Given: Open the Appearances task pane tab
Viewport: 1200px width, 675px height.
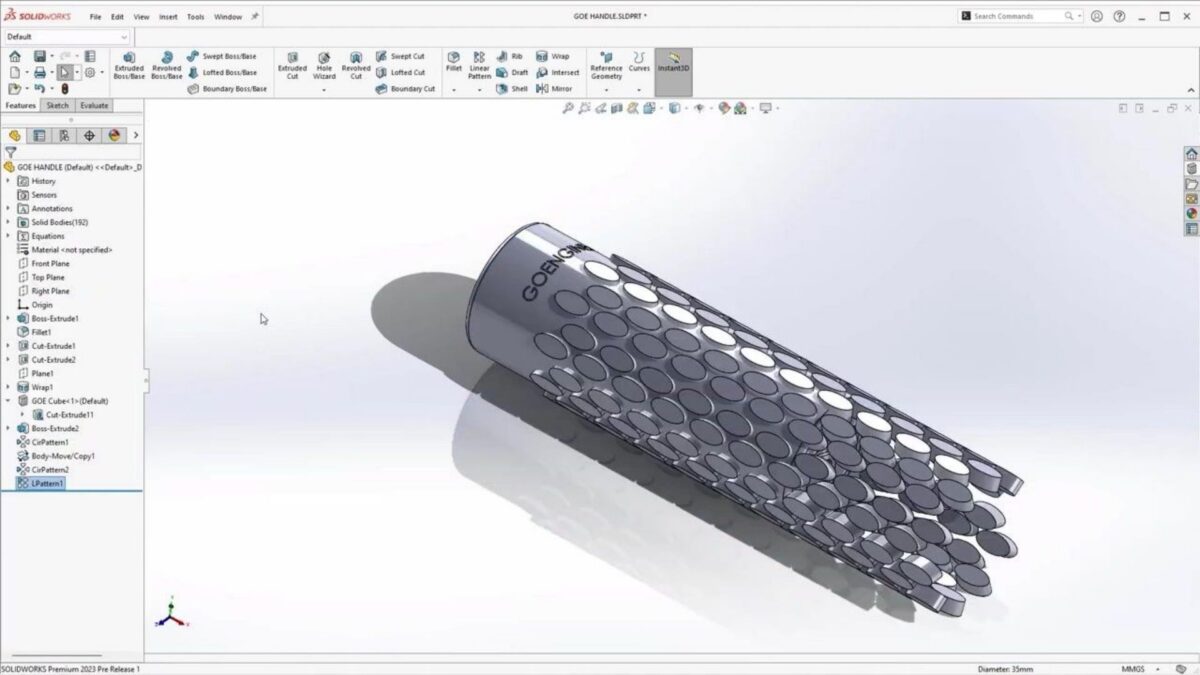Looking at the screenshot, I should point(1191,213).
